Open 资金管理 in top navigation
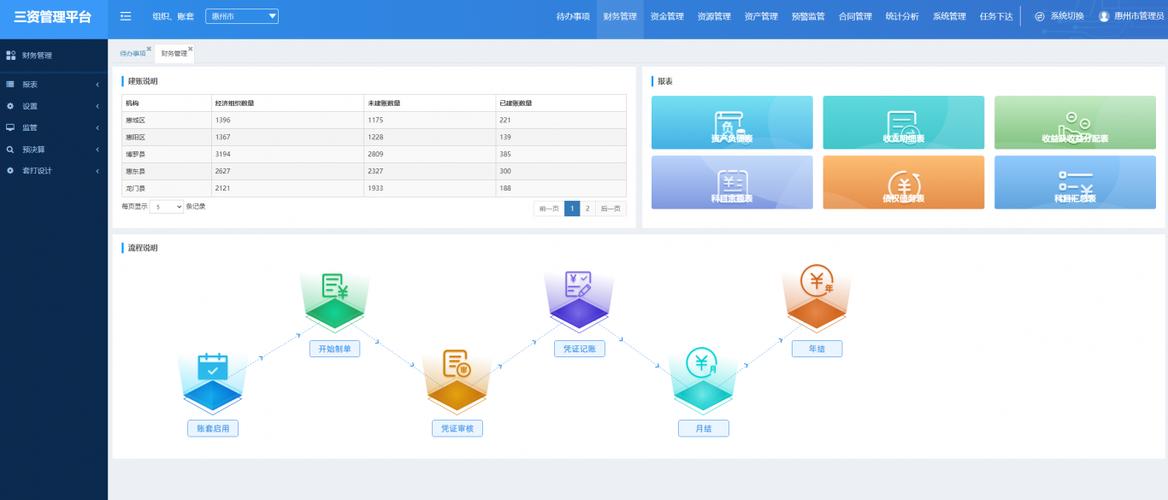 667,16
